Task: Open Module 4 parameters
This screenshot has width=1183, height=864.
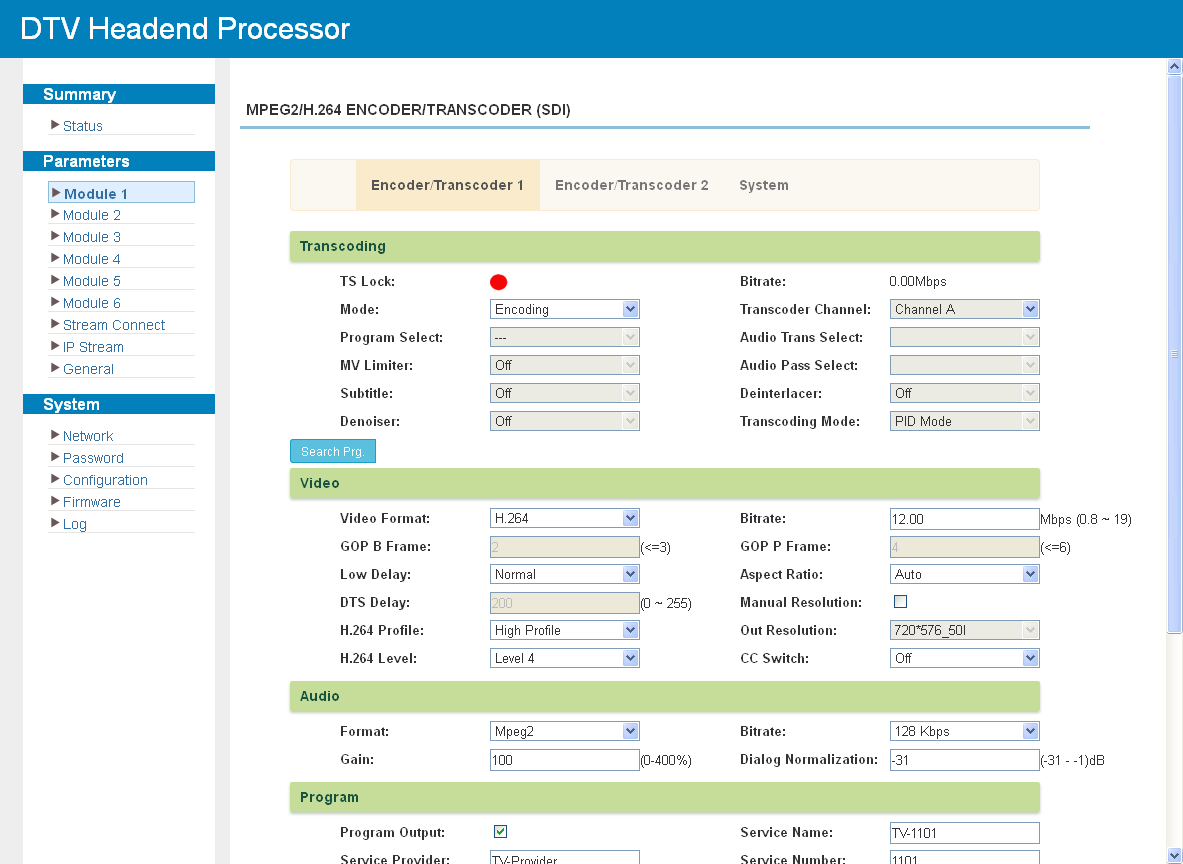Action: [91, 259]
